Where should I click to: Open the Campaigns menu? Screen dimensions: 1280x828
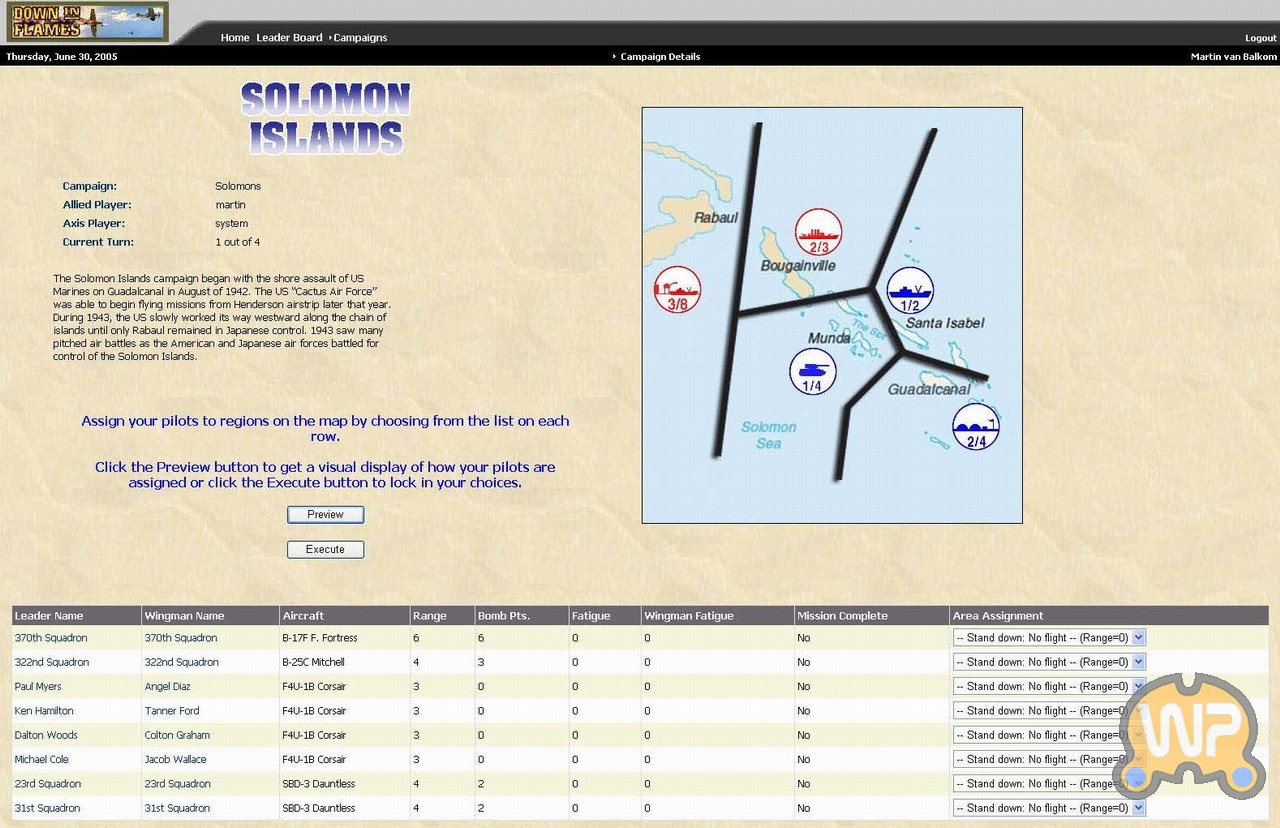(x=360, y=38)
